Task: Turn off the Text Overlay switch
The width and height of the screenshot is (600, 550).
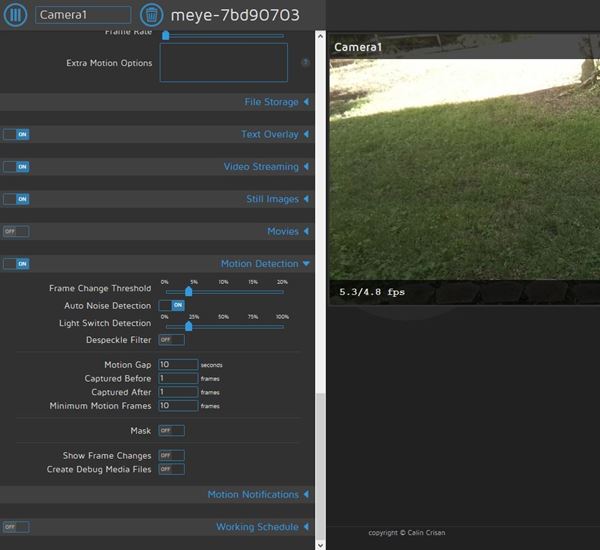Action: tap(16, 134)
